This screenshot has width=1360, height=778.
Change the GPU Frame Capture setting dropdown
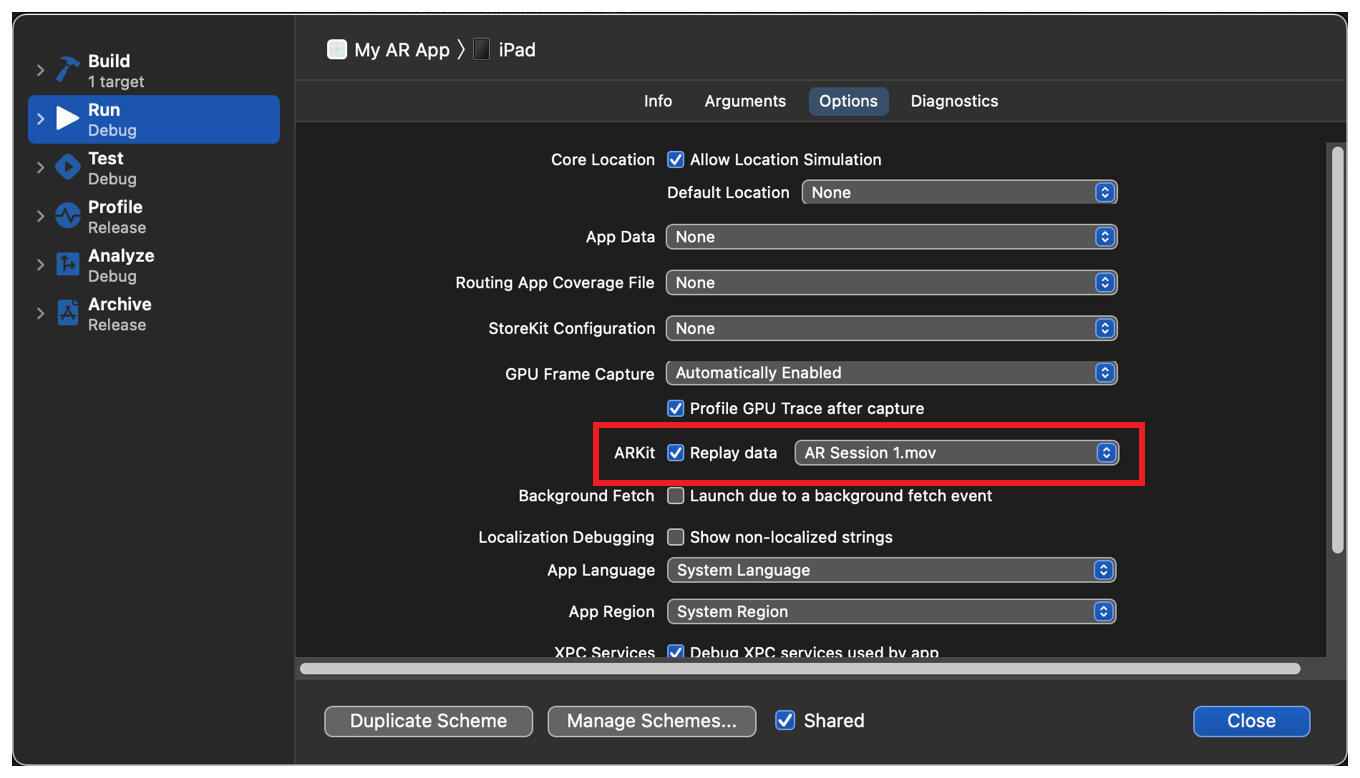(x=891, y=372)
